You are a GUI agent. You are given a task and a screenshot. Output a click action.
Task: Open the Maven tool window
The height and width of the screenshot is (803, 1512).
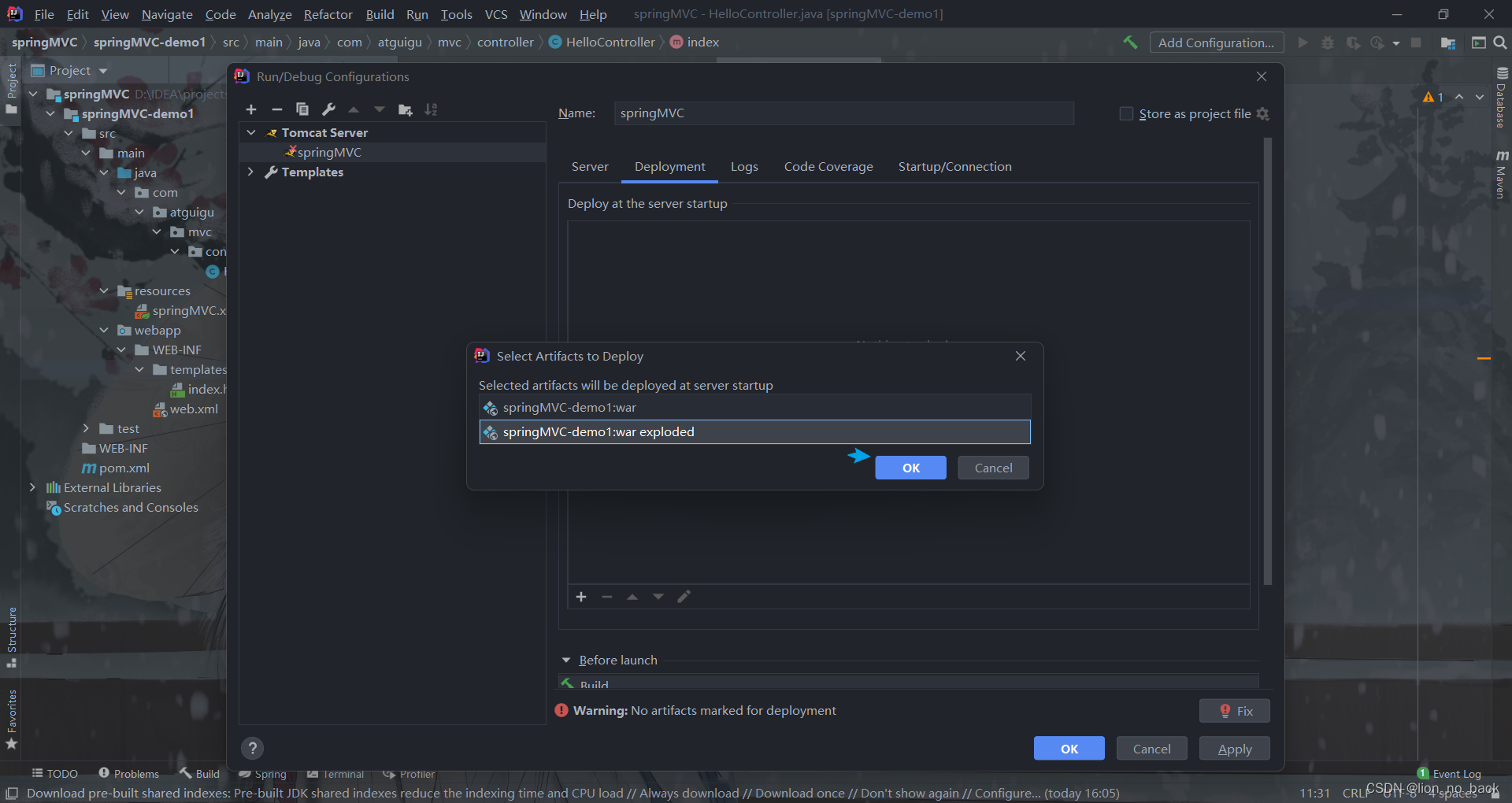tap(1502, 174)
